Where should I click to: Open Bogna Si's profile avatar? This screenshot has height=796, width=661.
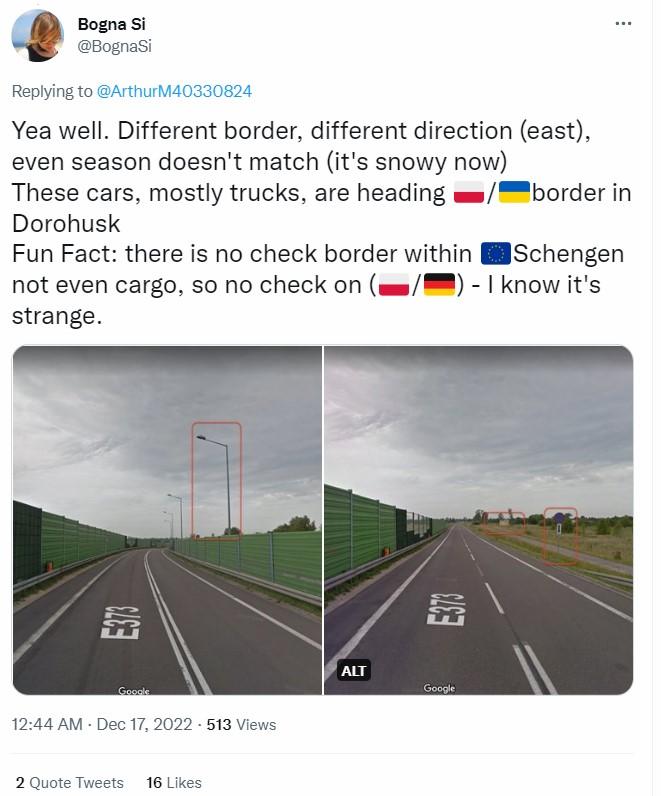click(x=38, y=36)
